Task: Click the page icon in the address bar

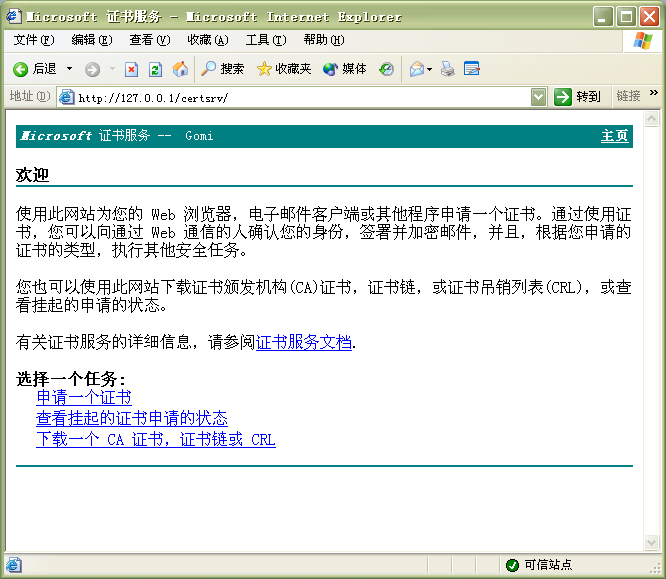Action: (x=66, y=97)
